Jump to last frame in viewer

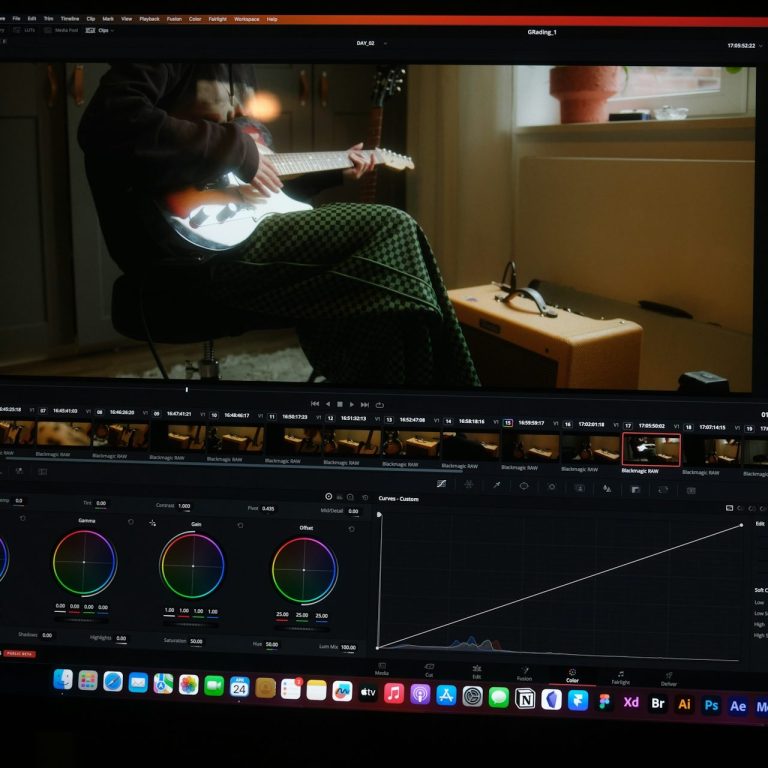pos(365,405)
